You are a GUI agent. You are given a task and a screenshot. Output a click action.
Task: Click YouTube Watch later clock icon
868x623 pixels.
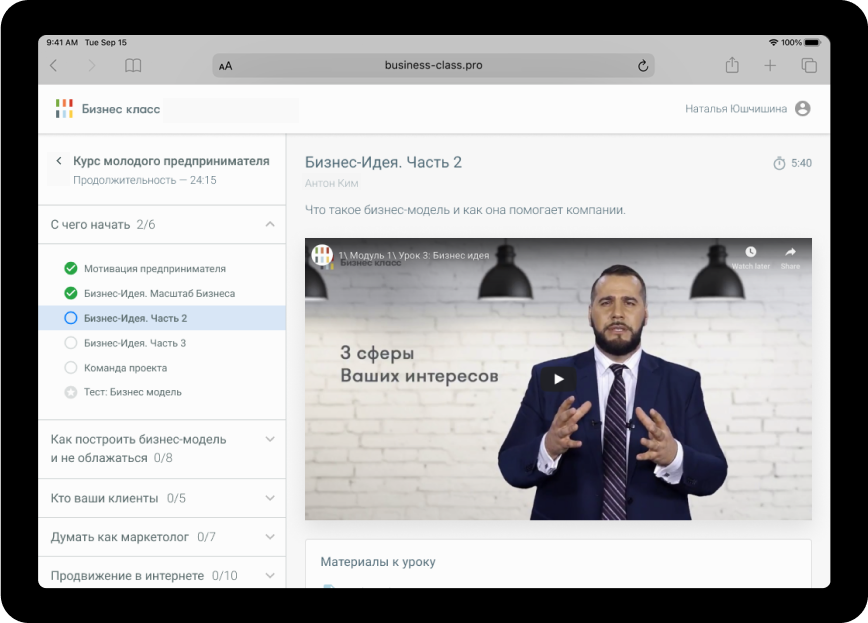click(750, 253)
